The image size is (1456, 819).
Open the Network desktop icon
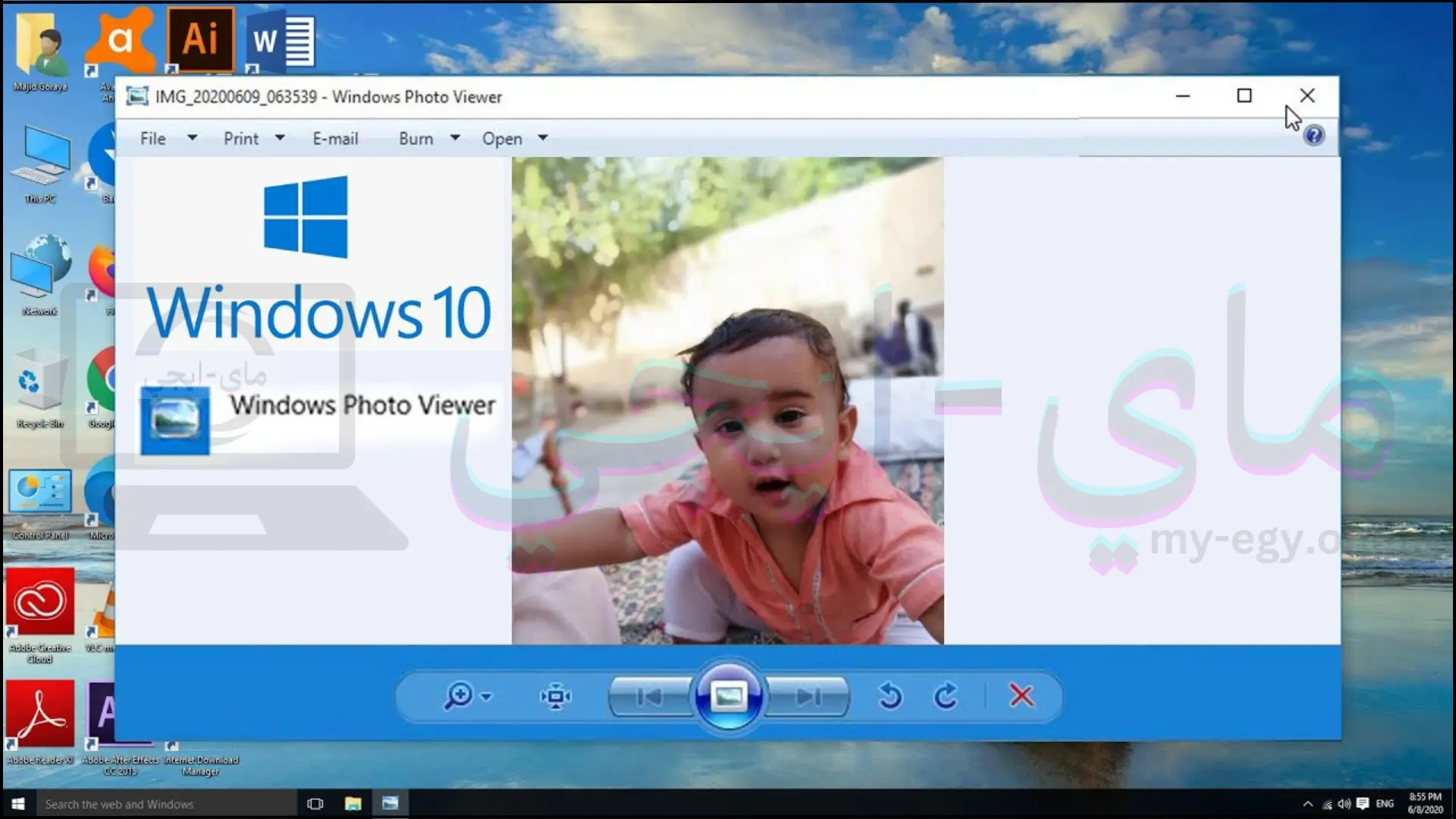click(40, 275)
